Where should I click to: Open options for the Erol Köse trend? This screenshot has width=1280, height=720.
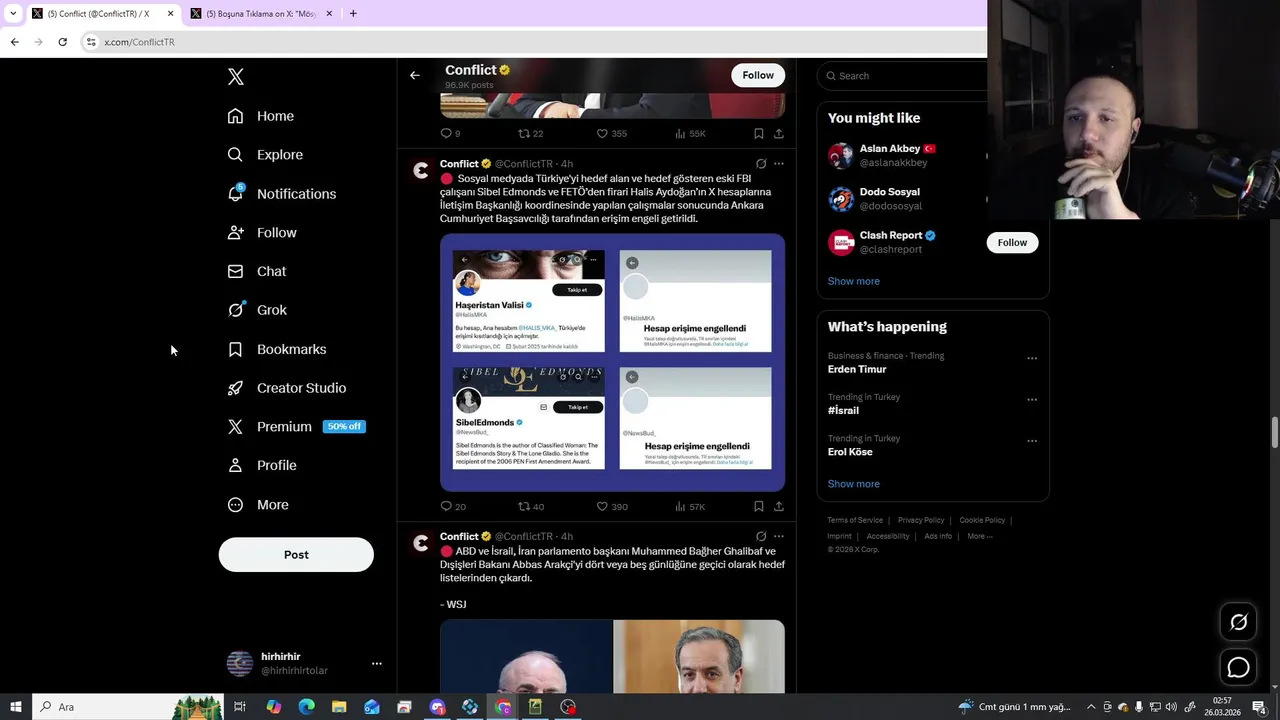click(x=1032, y=441)
